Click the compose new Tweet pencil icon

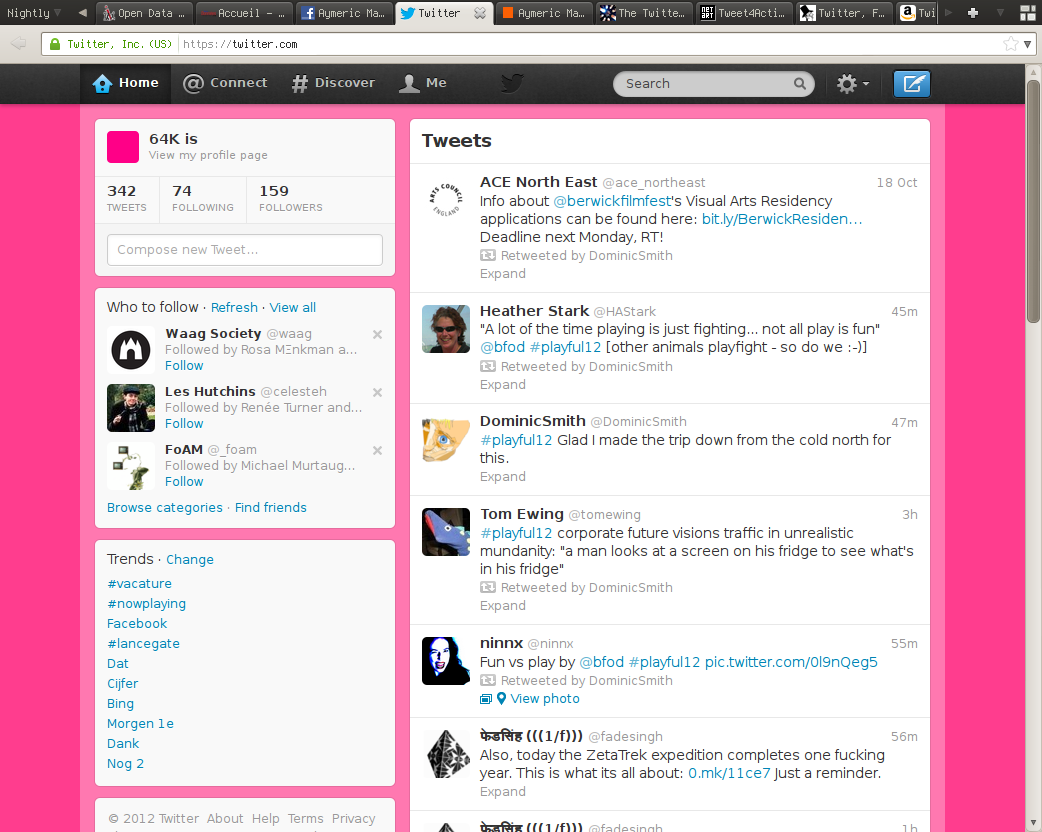pyautogui.click(x=911, y=84)
